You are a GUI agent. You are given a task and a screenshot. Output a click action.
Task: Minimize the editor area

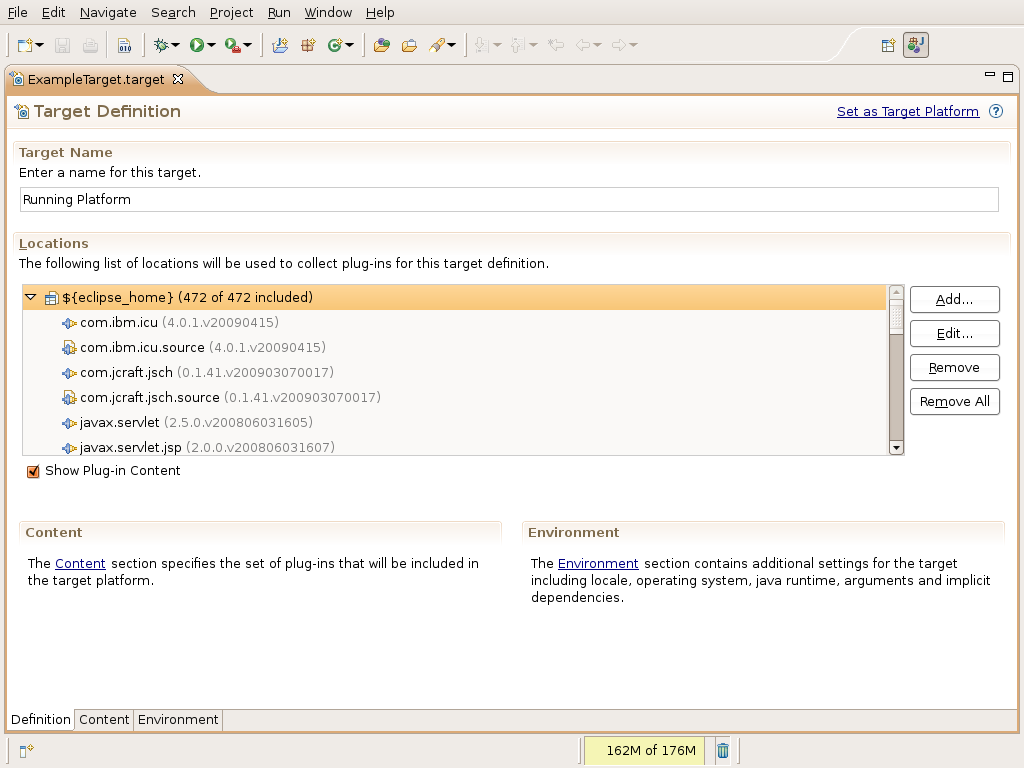pyautogui.click(x=989, y=76)
